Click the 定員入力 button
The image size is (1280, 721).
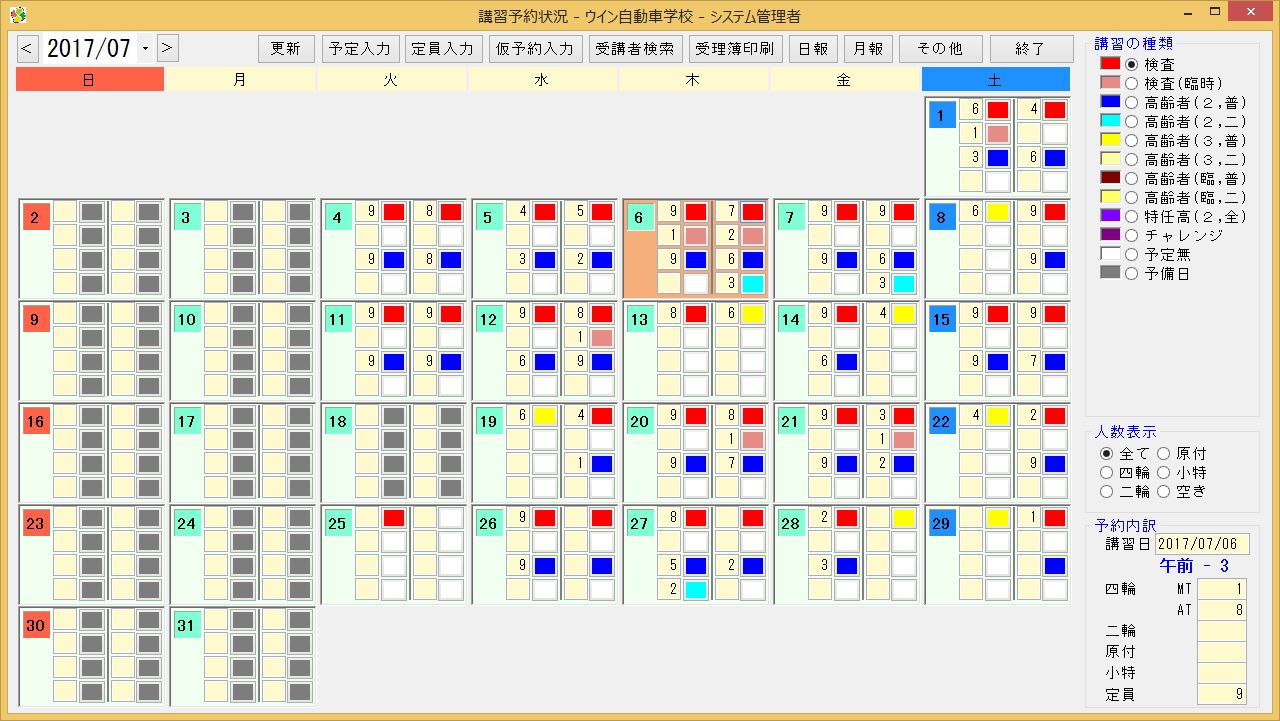pyautogui.click(x=444, y=49)
